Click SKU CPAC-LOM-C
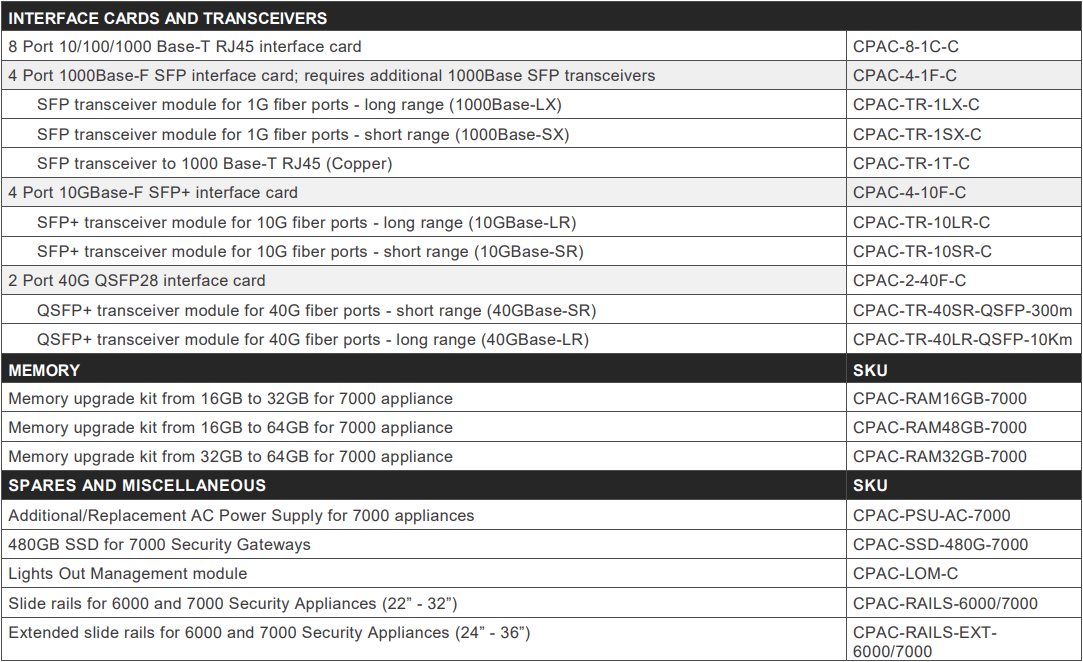This screenshot has width=1083, height=662. click(x=905, y=574)
